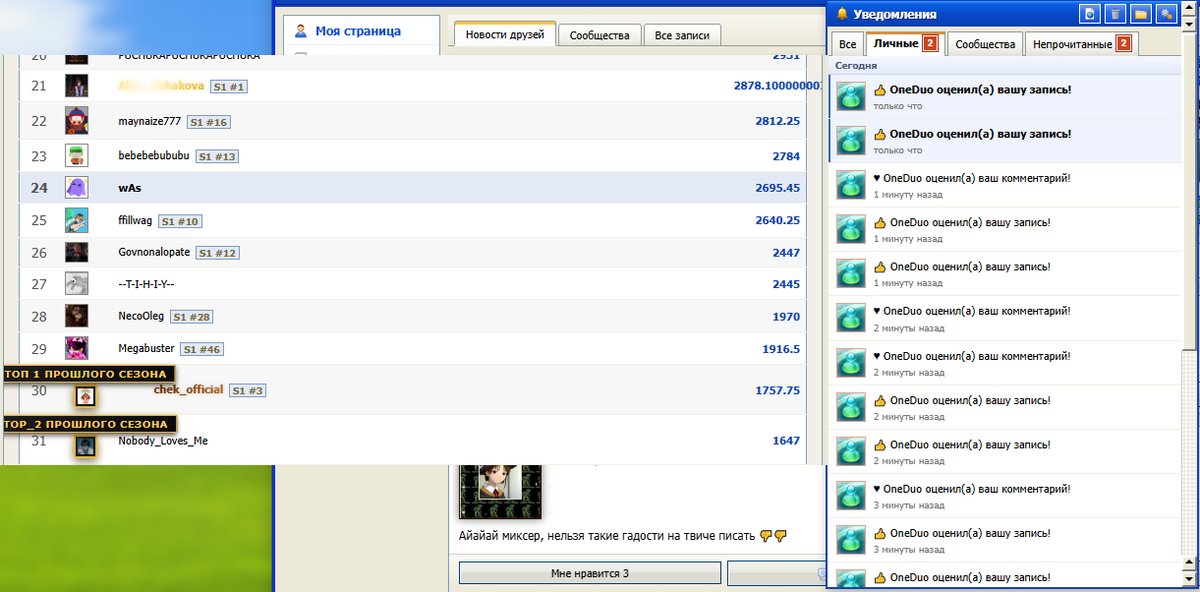Click the mark-as-read page icon in Уведомления header
The image size is (1200, 592).
pyautogui.click(x=1090, y=14)
